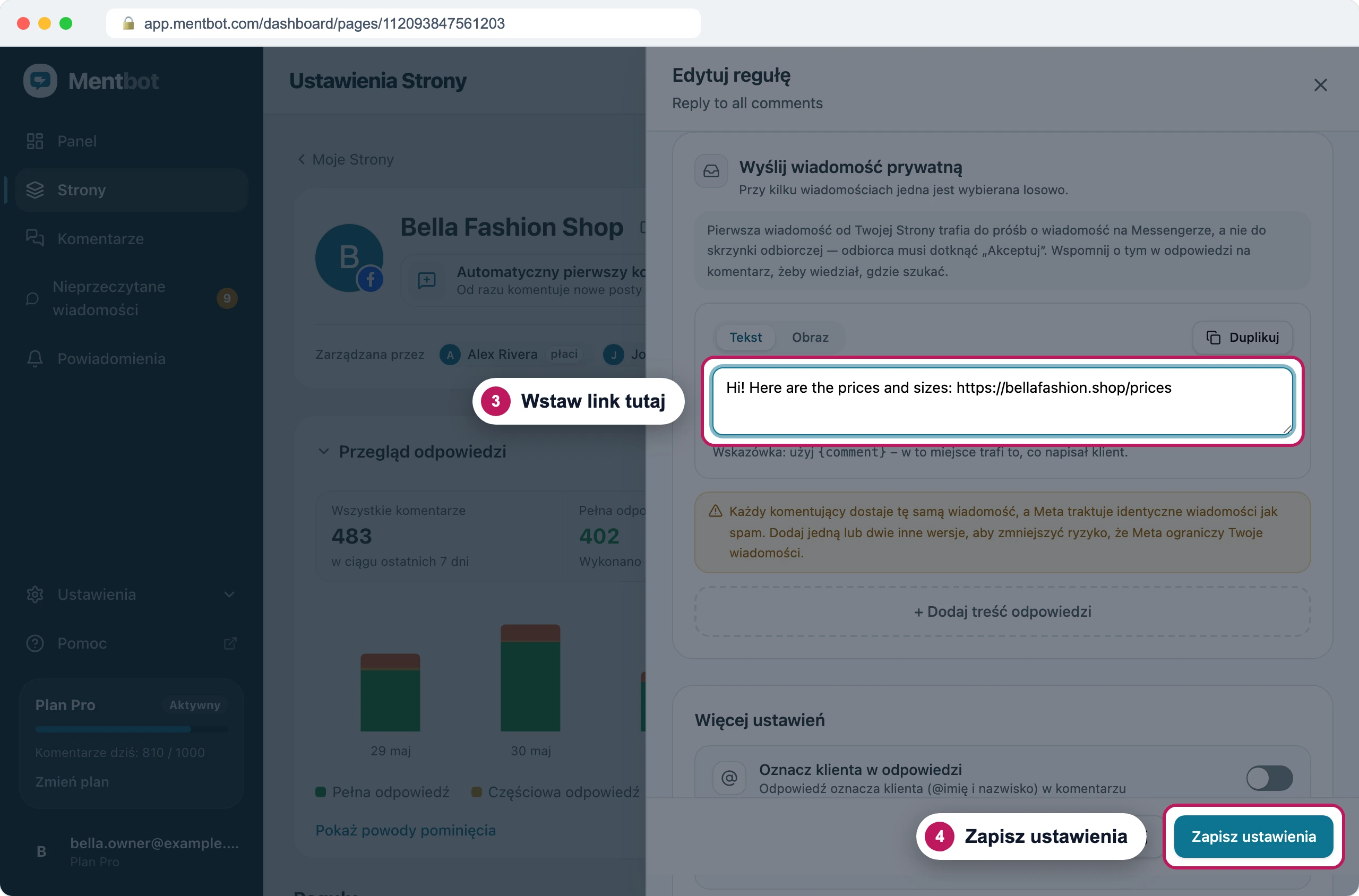Close the Edytuj regułę panel

pos(1320,85)
